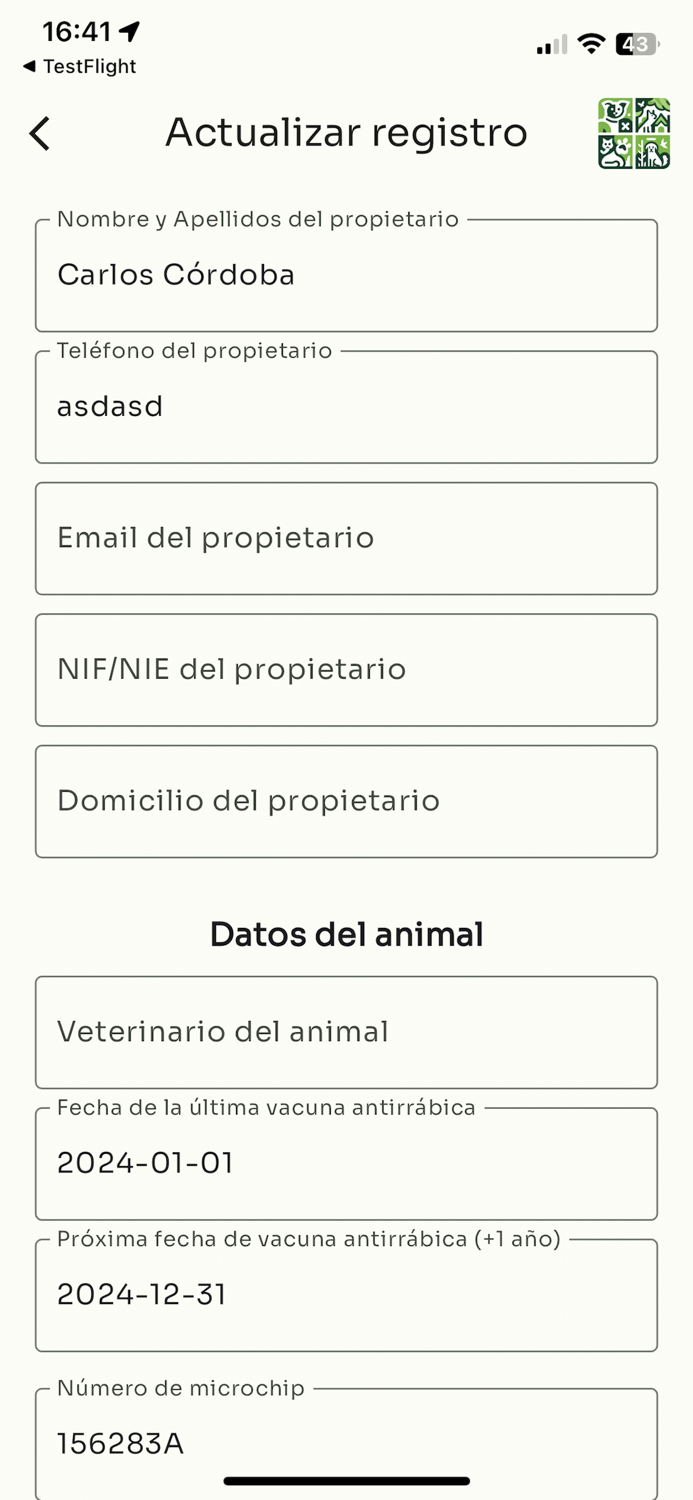Select the 'Actualizar registro' title
The image size is (693, 1500).
click(x=347, y=132)
